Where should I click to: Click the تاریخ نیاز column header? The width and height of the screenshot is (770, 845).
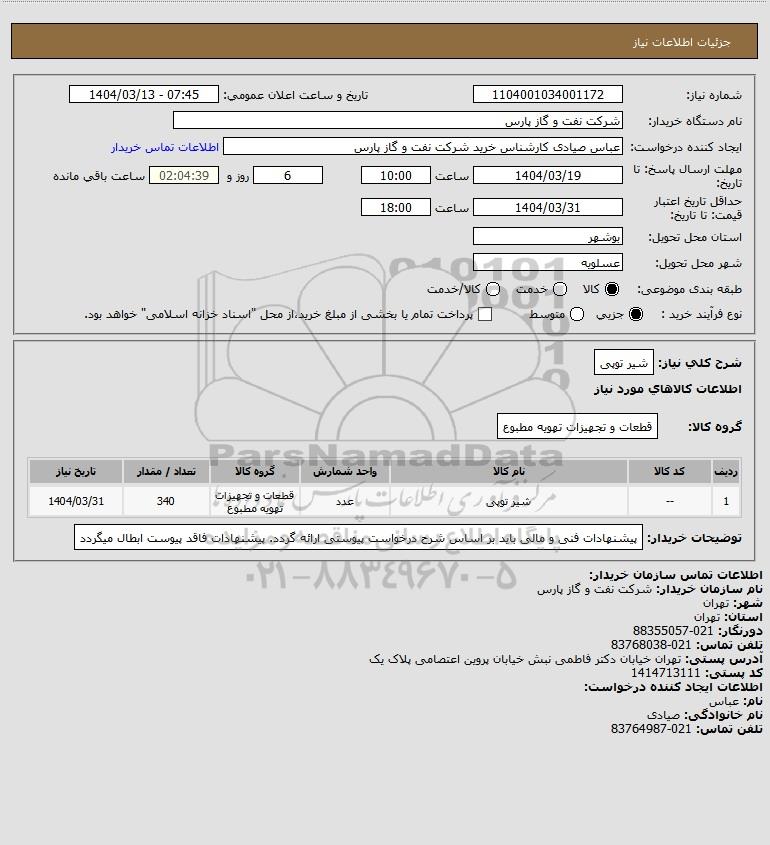76,472
